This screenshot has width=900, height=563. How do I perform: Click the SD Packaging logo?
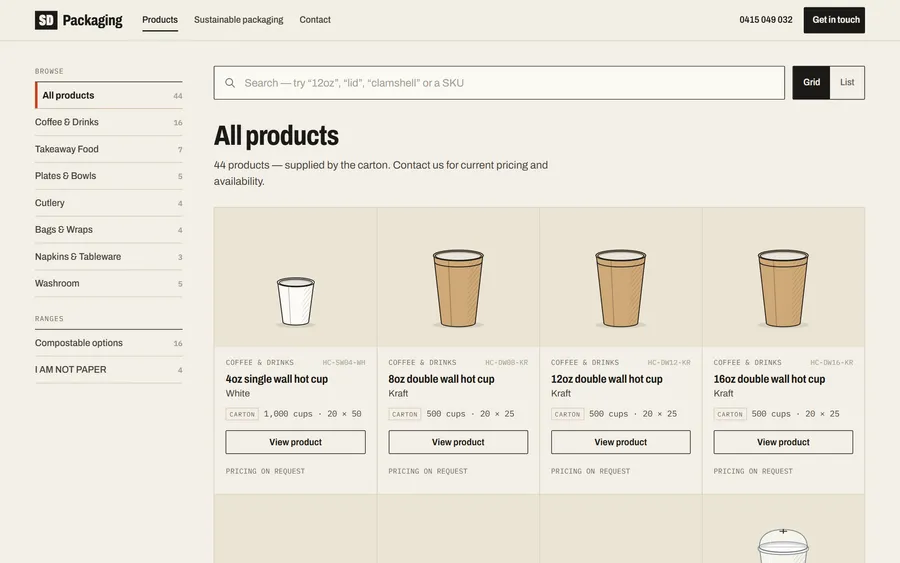click(x=79, y=20)
